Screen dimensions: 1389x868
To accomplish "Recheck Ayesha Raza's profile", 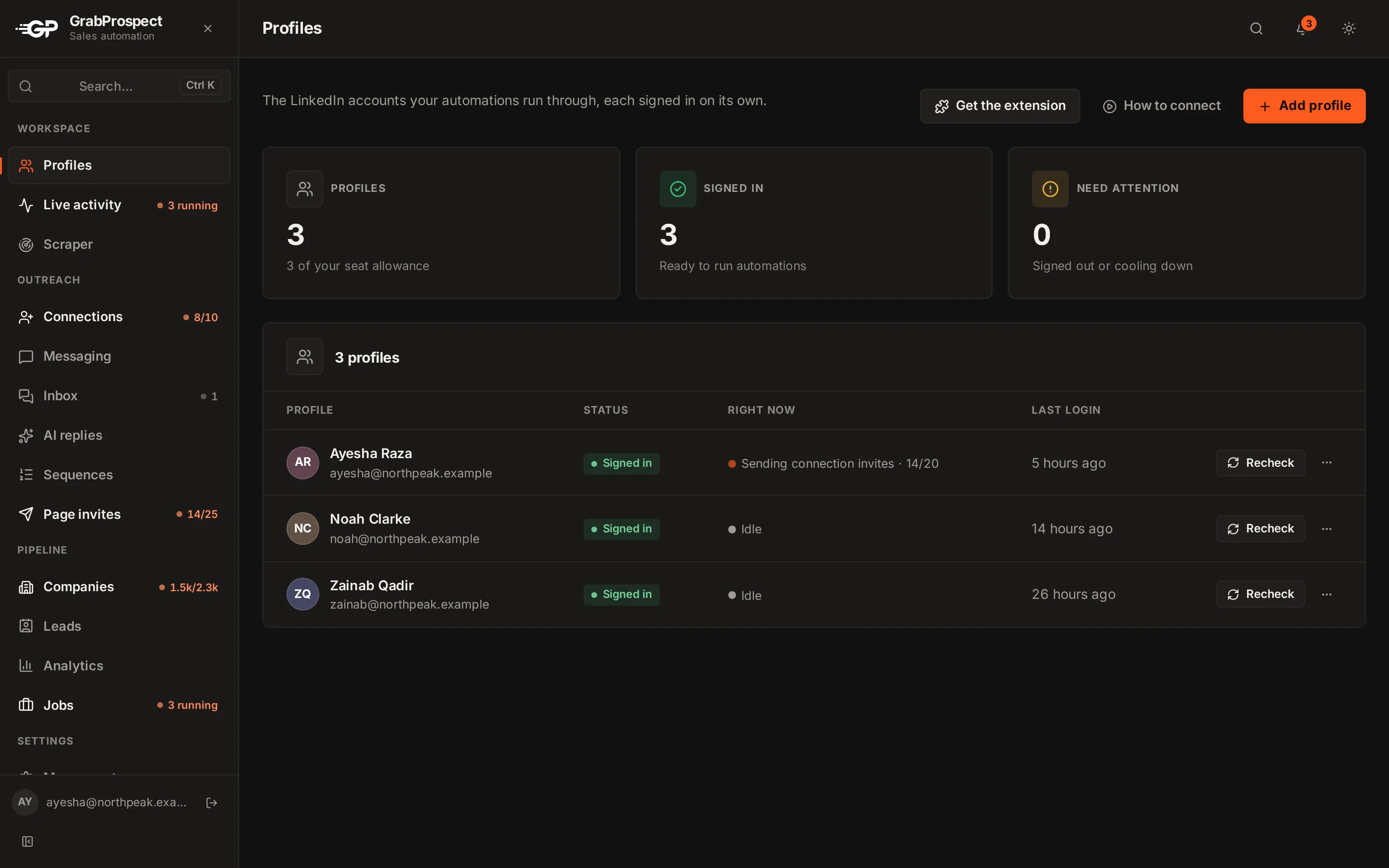I will point(1260,463).
